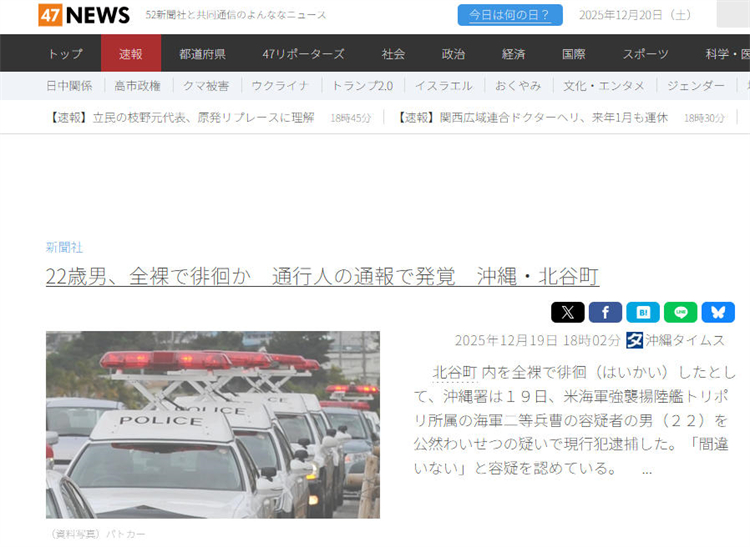
Task: Select the スポーツ navigation item
Action: click(x=645, y=54)
